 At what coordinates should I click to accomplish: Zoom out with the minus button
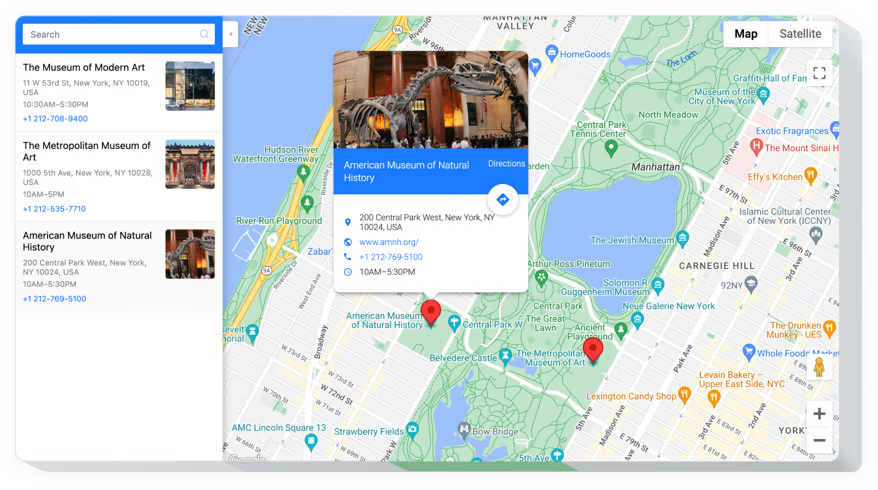coord(819,440)
